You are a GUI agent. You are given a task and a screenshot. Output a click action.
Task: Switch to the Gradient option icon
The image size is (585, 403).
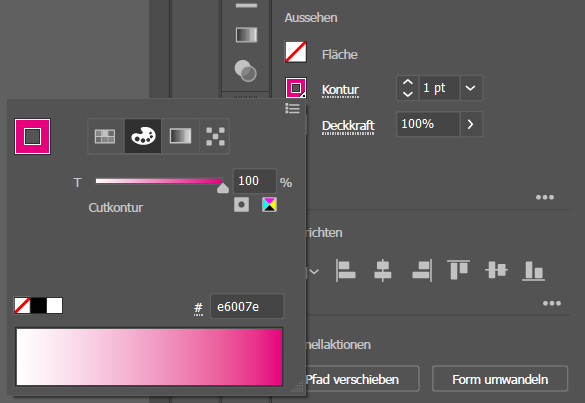click(181, 136)
